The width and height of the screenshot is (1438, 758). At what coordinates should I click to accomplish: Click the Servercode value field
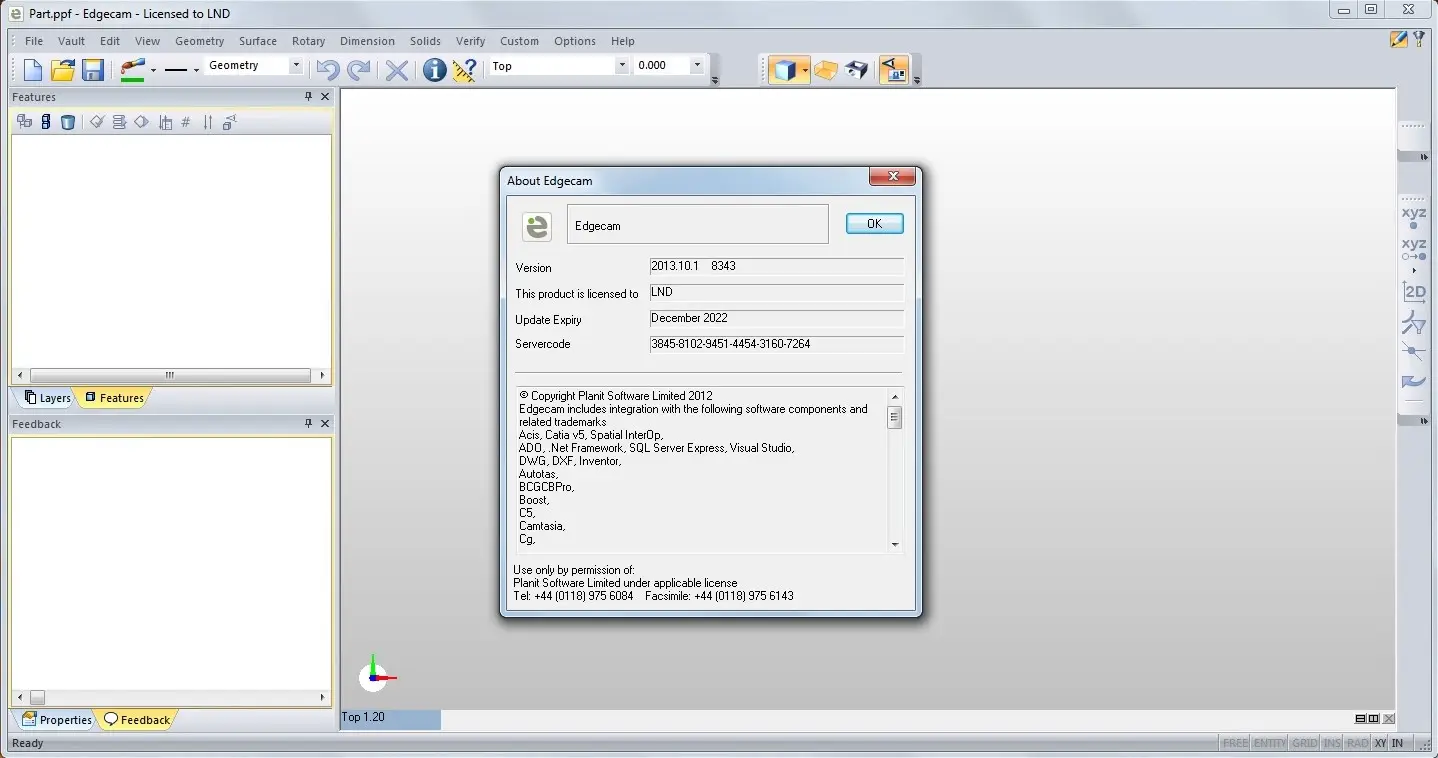pos(776,344)
